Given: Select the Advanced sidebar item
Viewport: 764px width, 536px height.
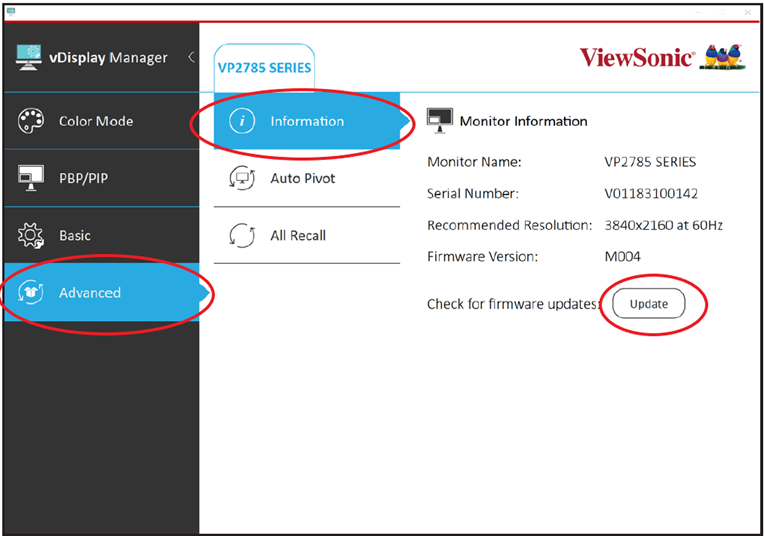Looking at the screenshot, I should [102, 292].
